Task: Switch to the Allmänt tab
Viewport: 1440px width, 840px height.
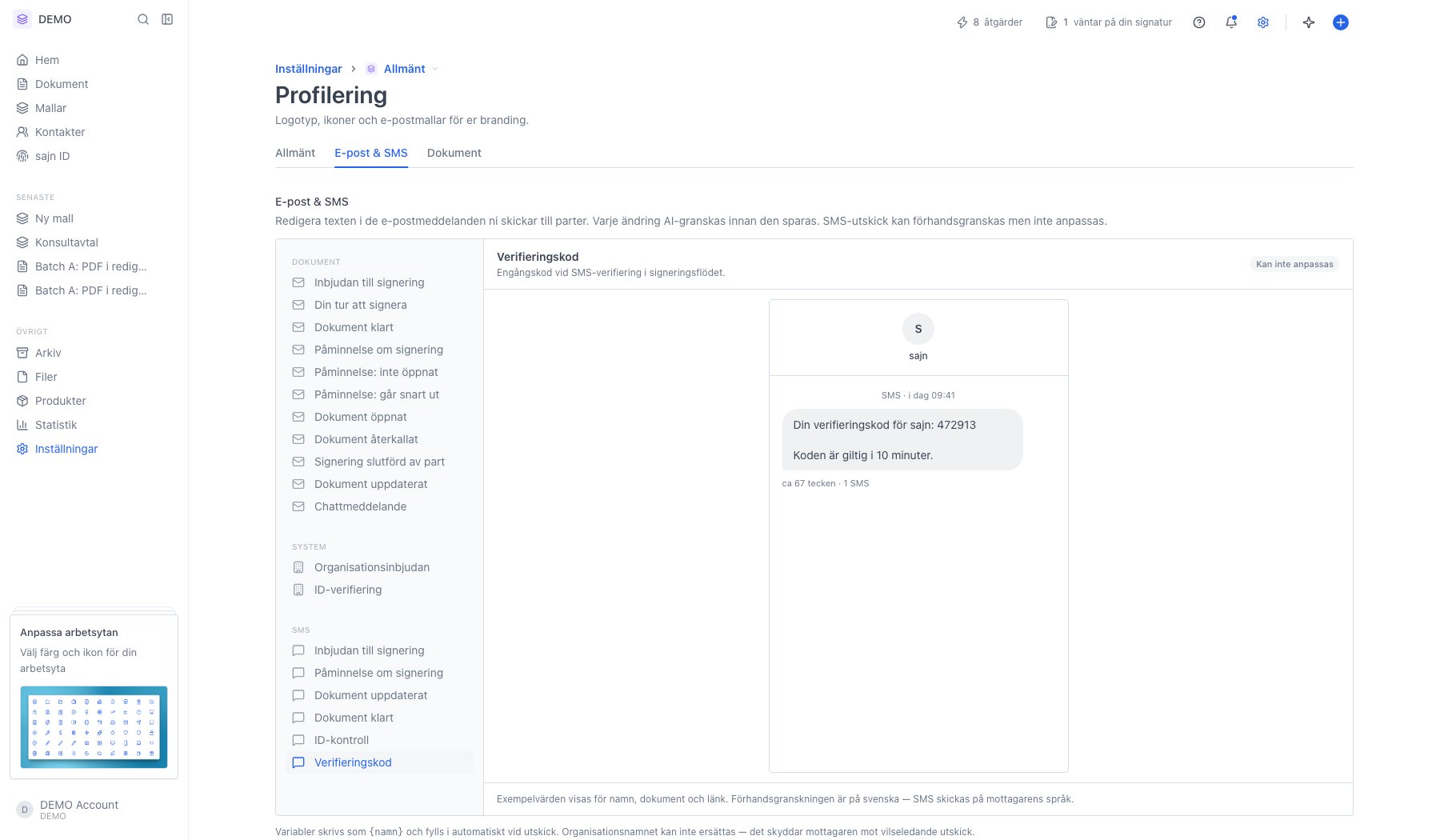Action: point(295,153)
